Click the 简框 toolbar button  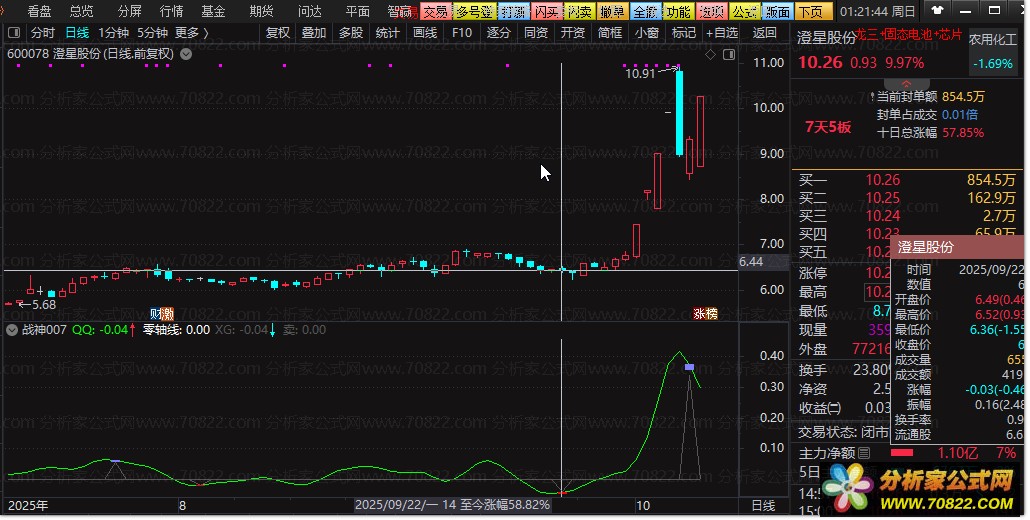(x=610, y=33)
